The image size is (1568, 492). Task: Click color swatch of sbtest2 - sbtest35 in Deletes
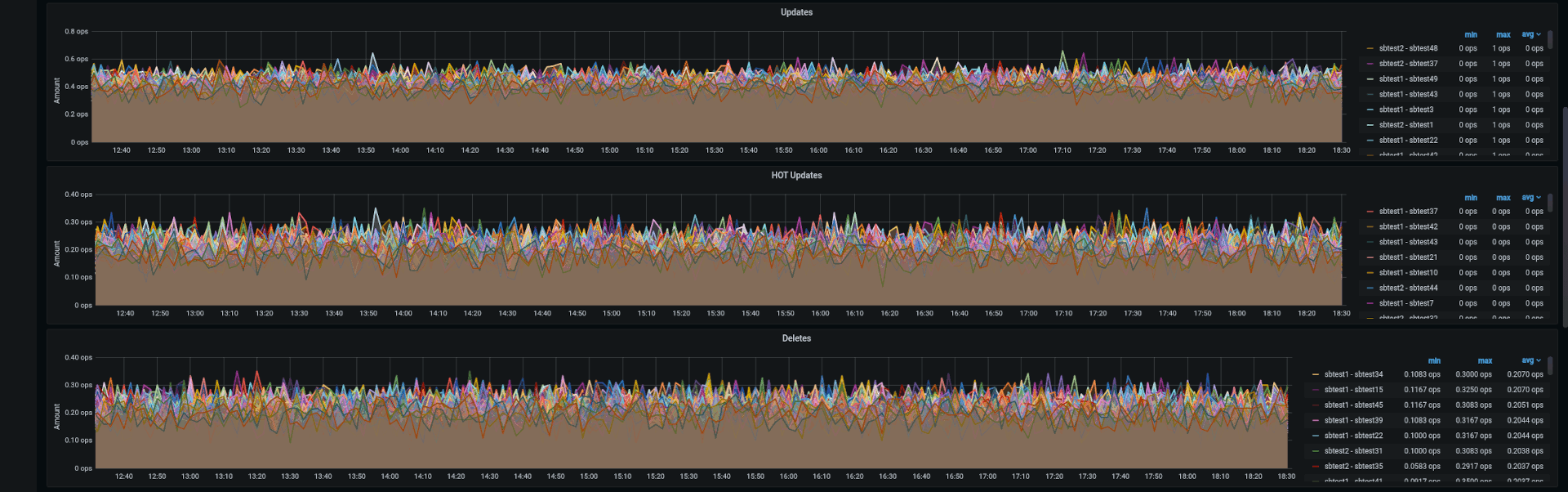(1315, 467)
